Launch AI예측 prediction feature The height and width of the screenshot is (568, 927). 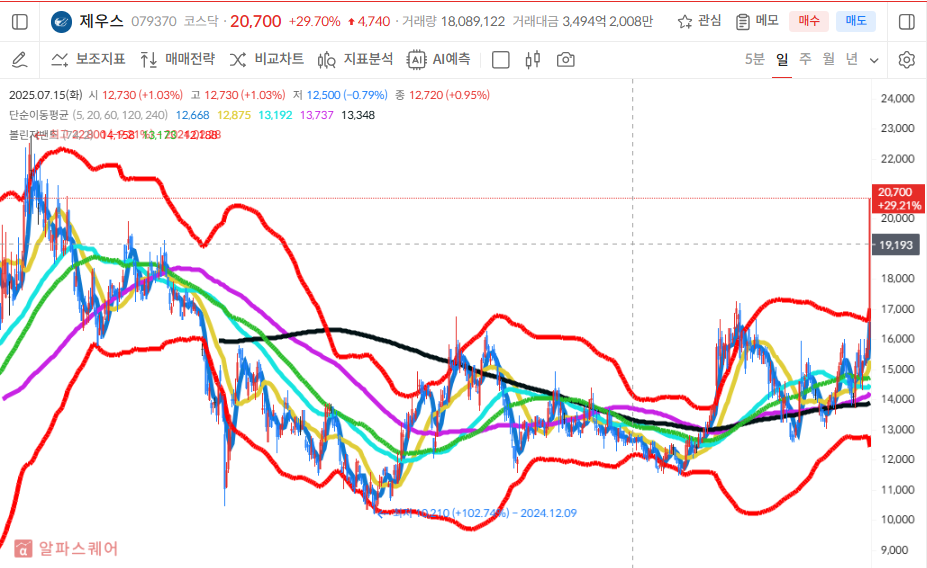(439, 60)
